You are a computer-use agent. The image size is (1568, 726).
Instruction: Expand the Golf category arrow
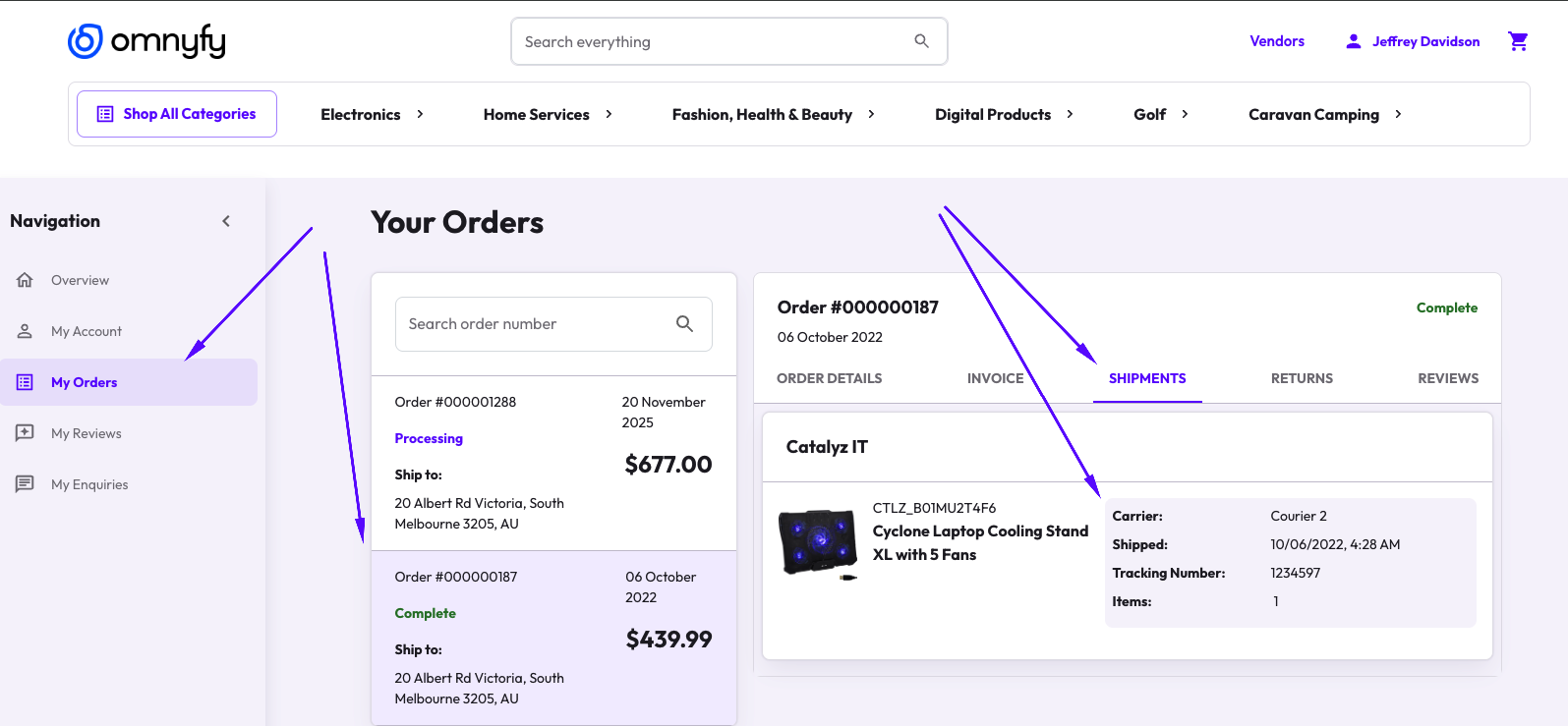[1185, 114]
